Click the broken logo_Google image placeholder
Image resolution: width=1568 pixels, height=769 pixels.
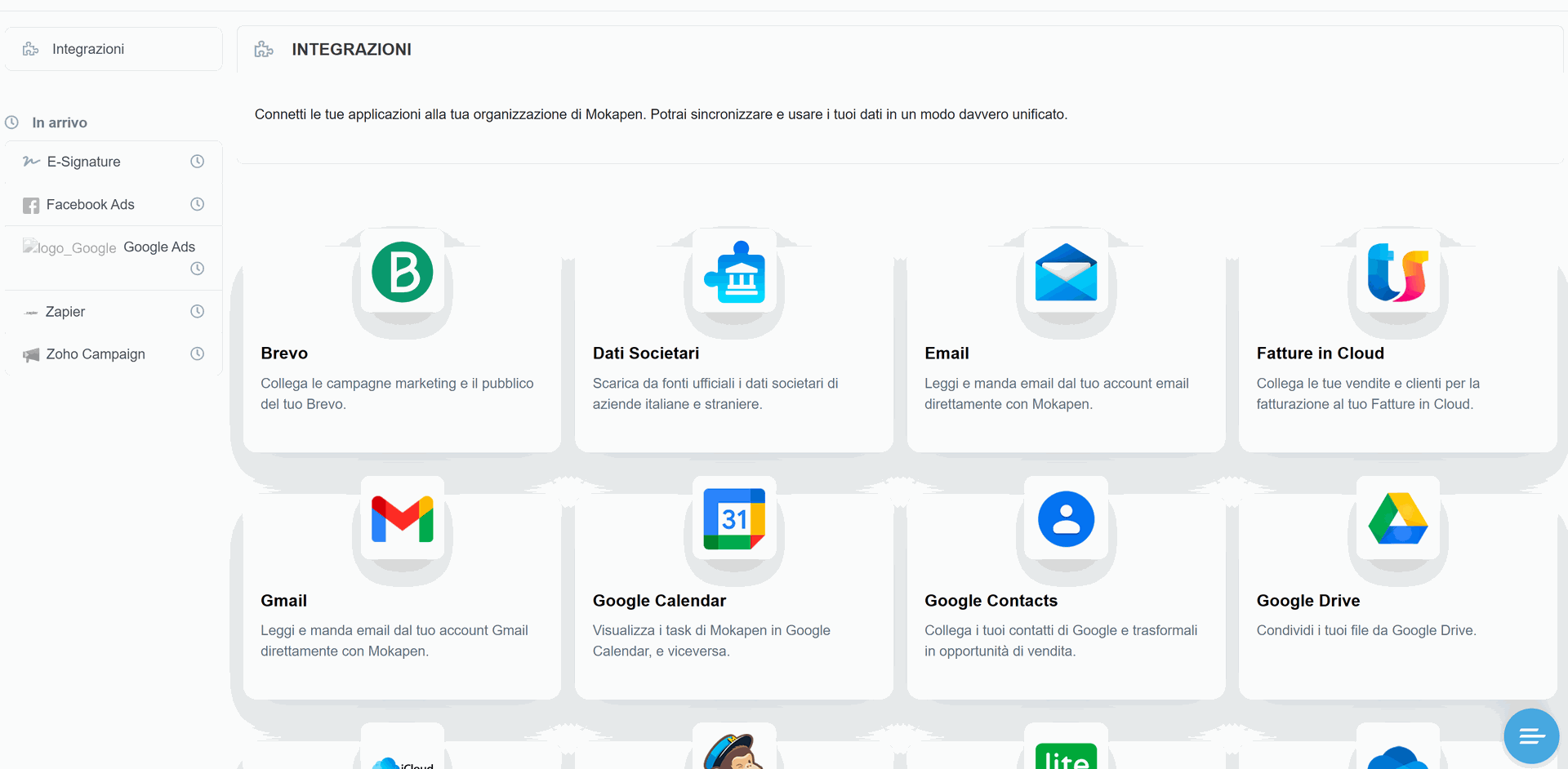69,247
